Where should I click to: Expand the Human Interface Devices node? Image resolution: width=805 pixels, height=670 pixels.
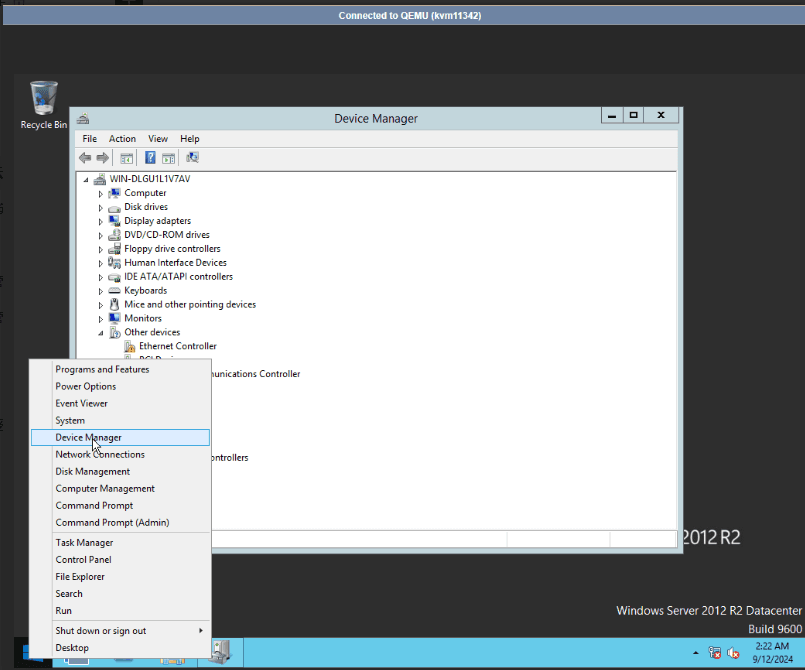click(101, 263)
